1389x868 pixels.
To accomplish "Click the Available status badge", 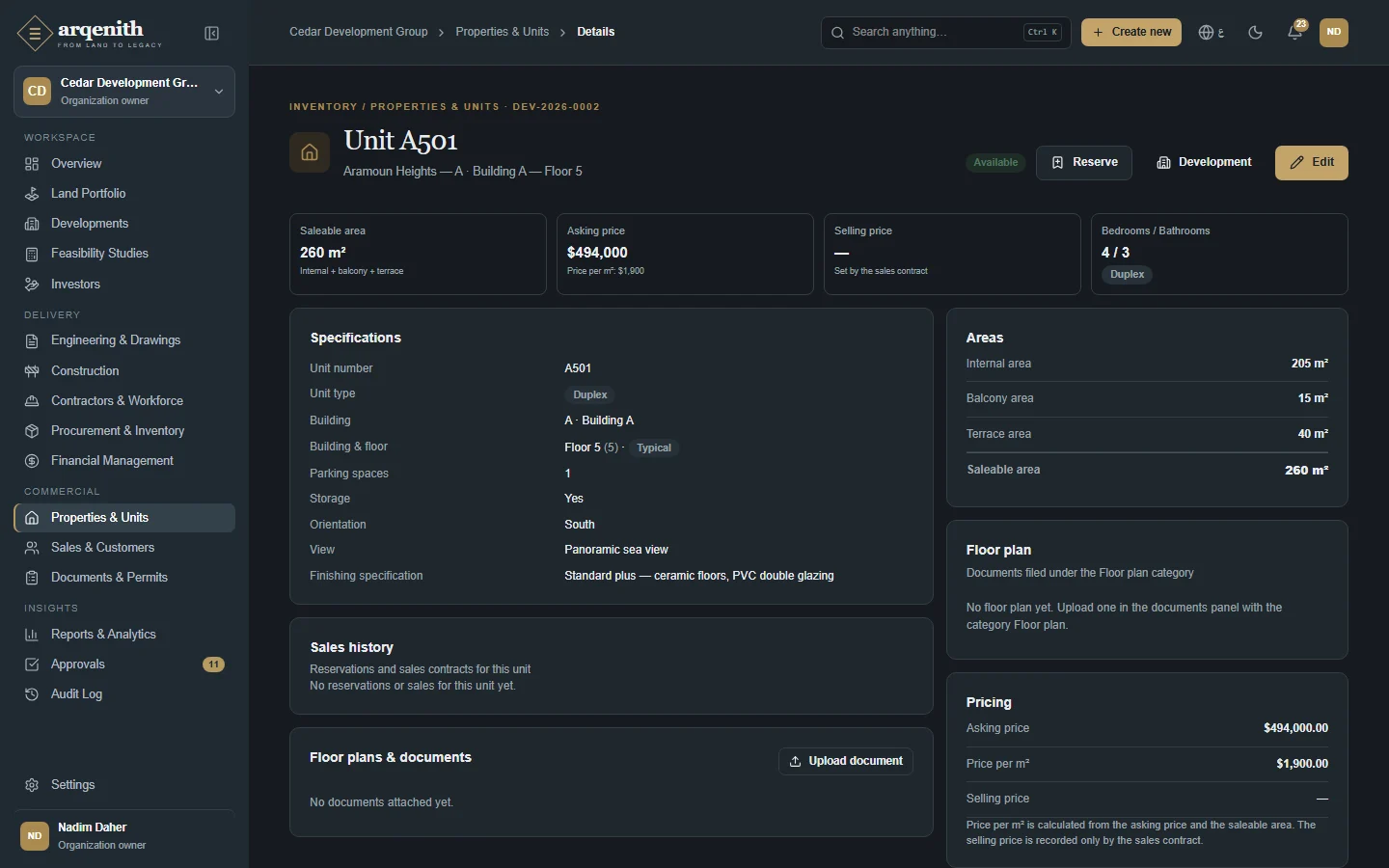I will coord(995,163).
